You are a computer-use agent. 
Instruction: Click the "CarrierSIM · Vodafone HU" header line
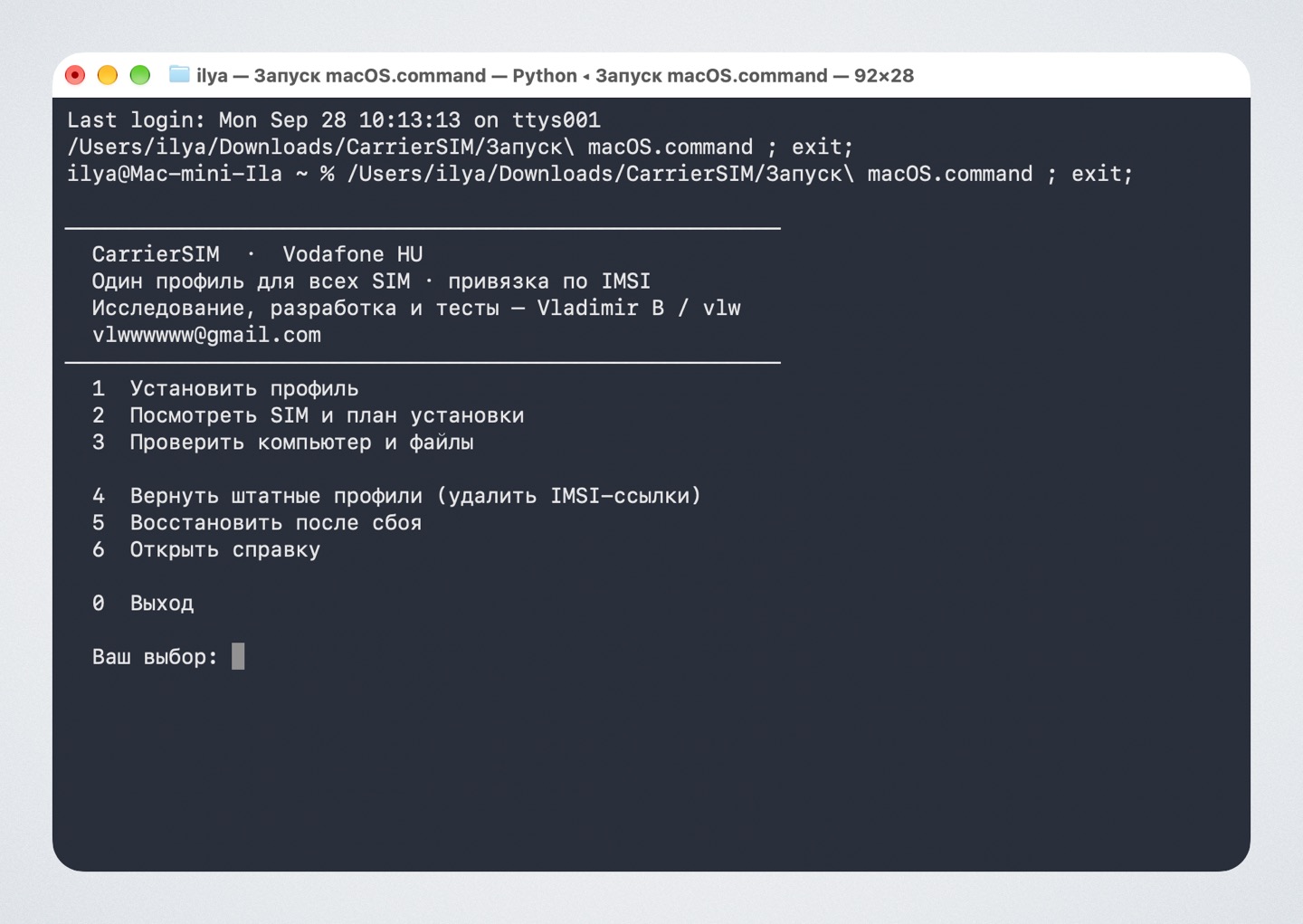(257, 254)
